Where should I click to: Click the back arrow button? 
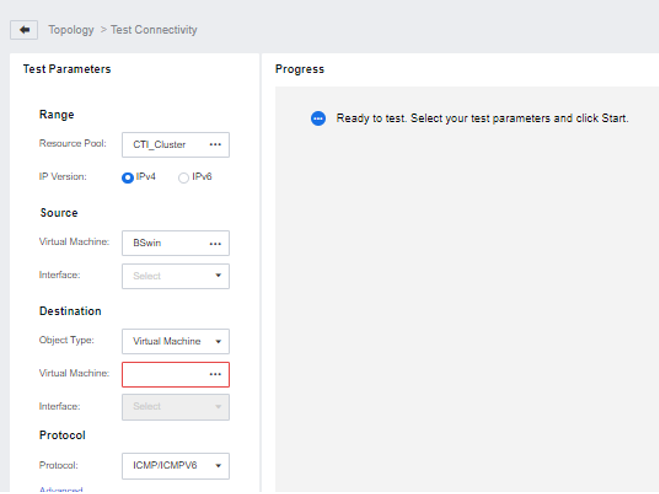(x=24, y=30)
